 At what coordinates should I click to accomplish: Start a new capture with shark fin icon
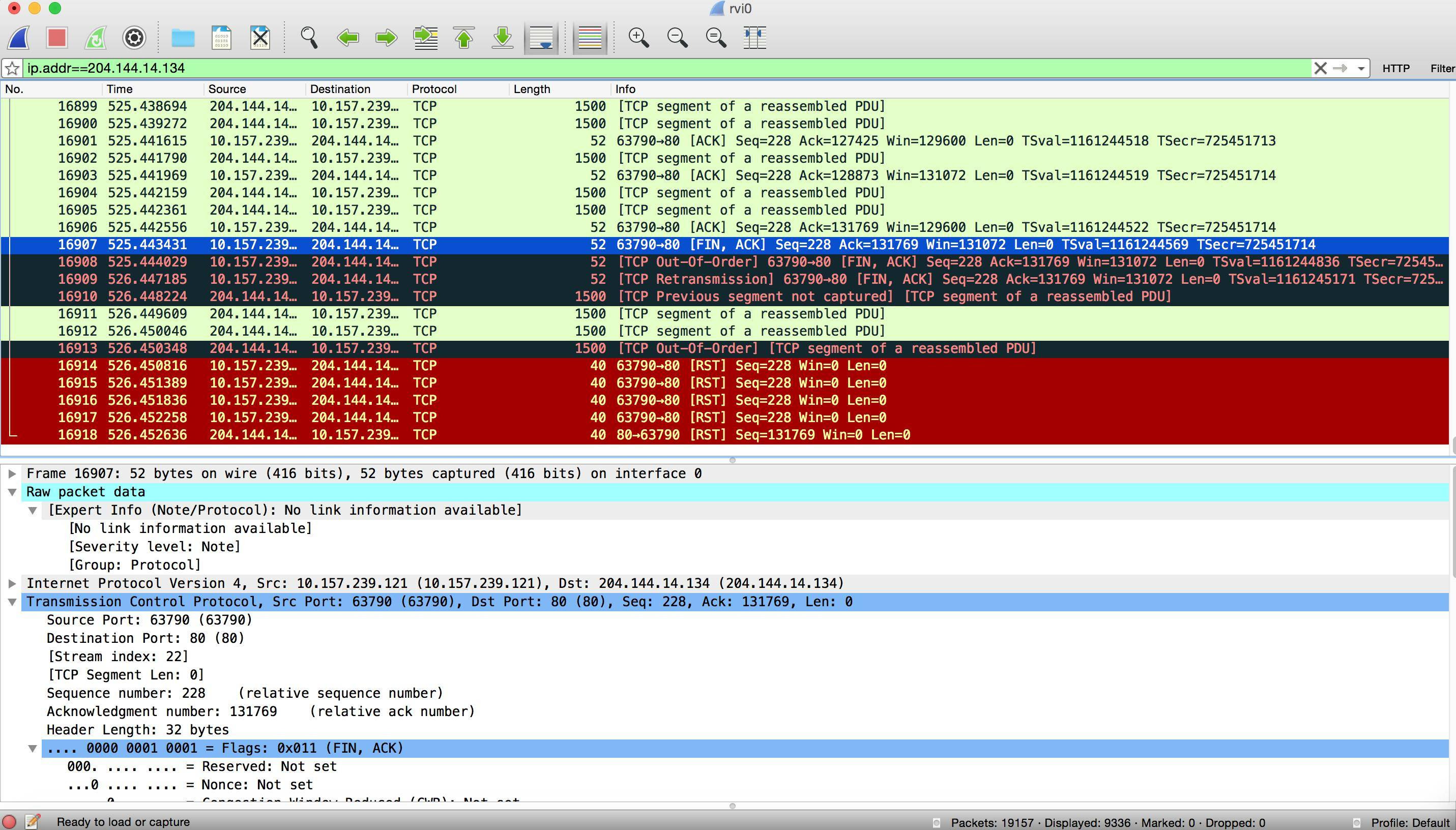18,38
